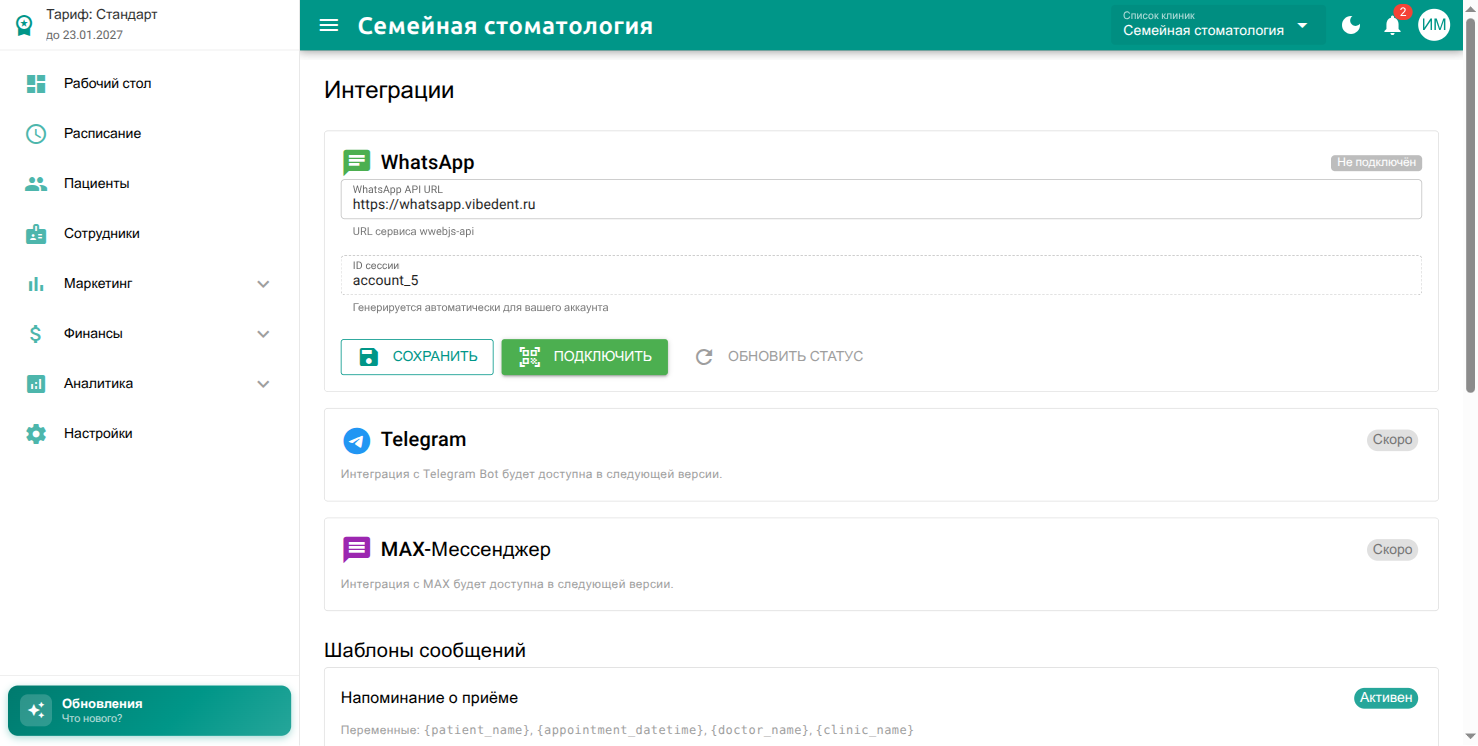Click the sparkle icon on Обновления panel

point(36,710)
